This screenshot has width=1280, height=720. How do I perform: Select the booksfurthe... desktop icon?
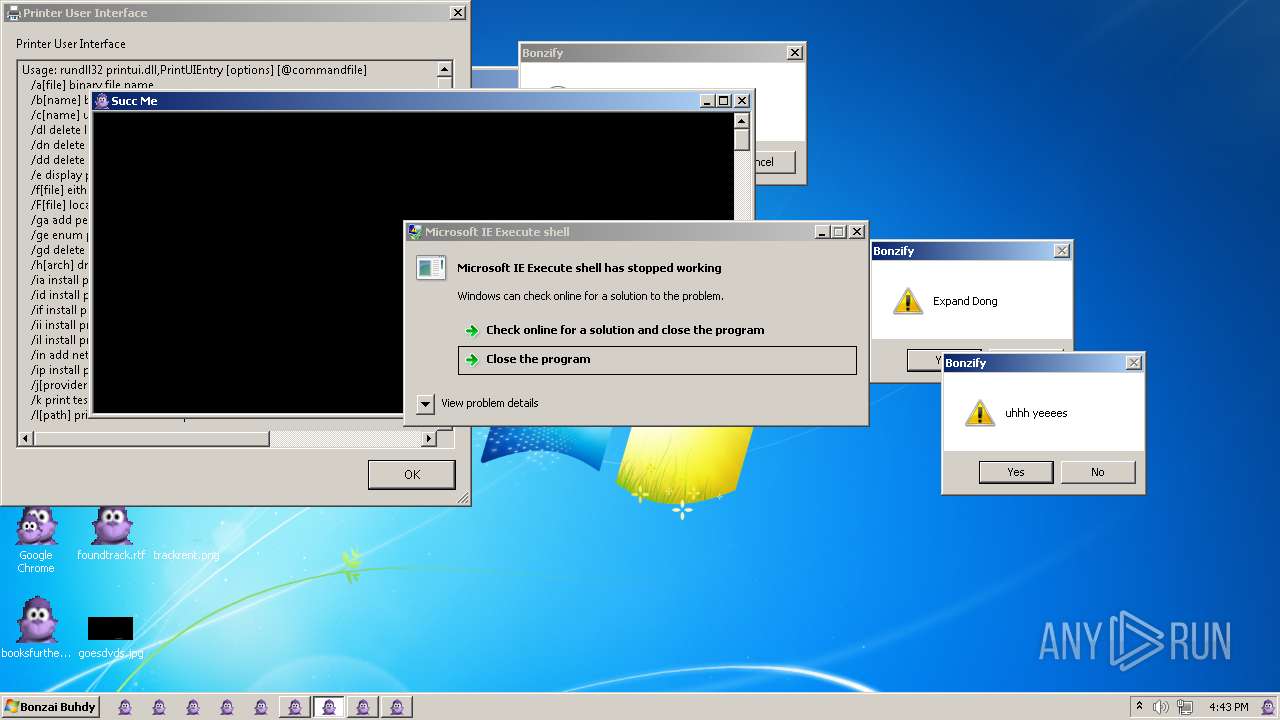(36, 628)
